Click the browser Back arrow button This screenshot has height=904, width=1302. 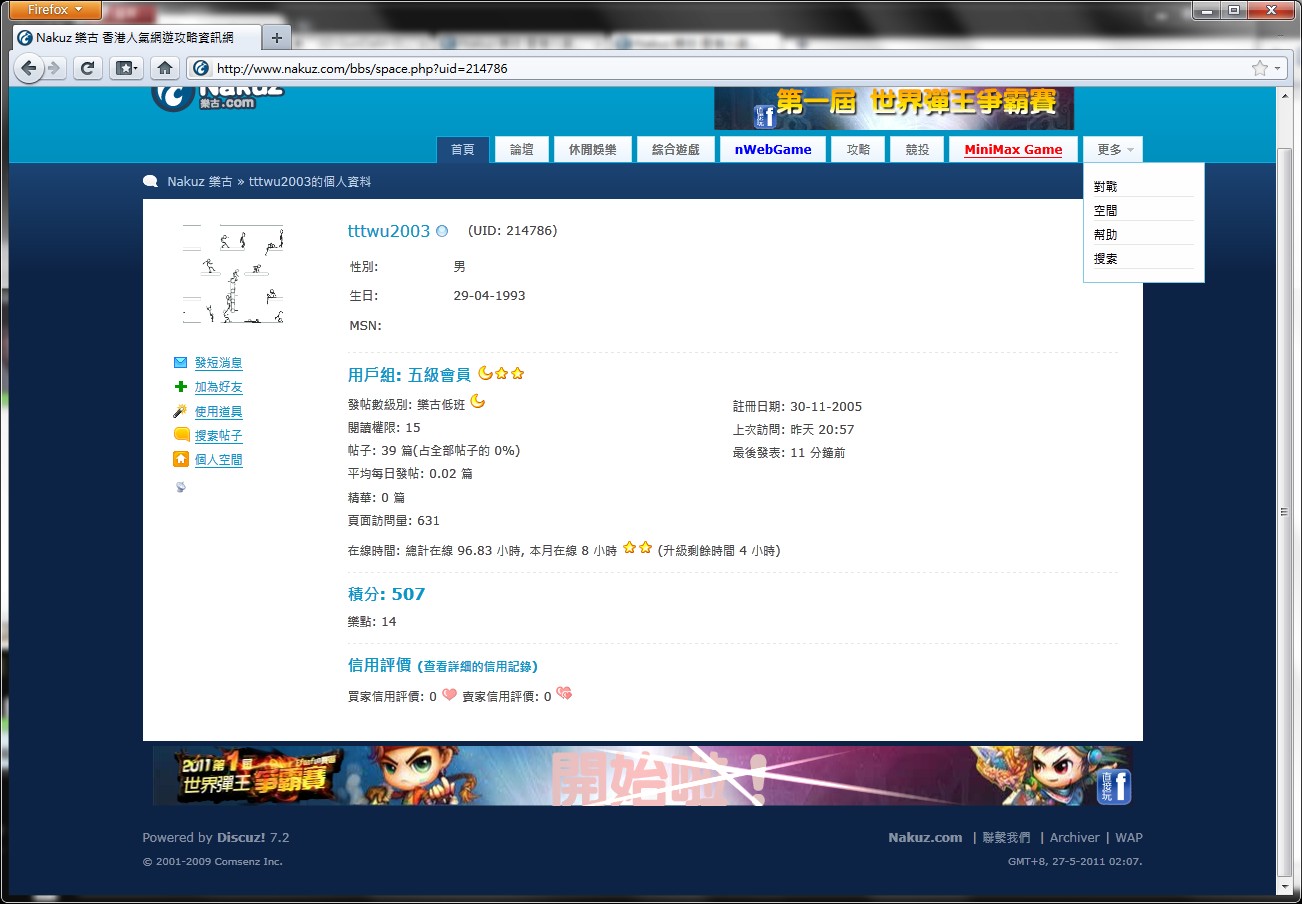29,68
